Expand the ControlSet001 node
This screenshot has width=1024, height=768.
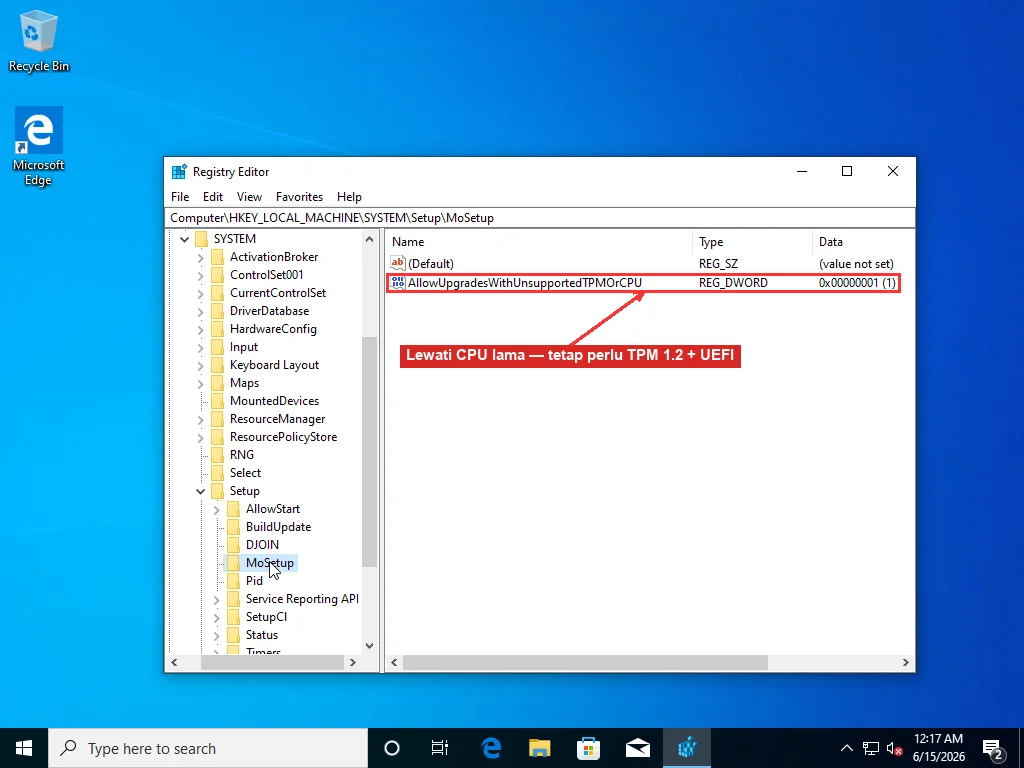coord(200,276)
